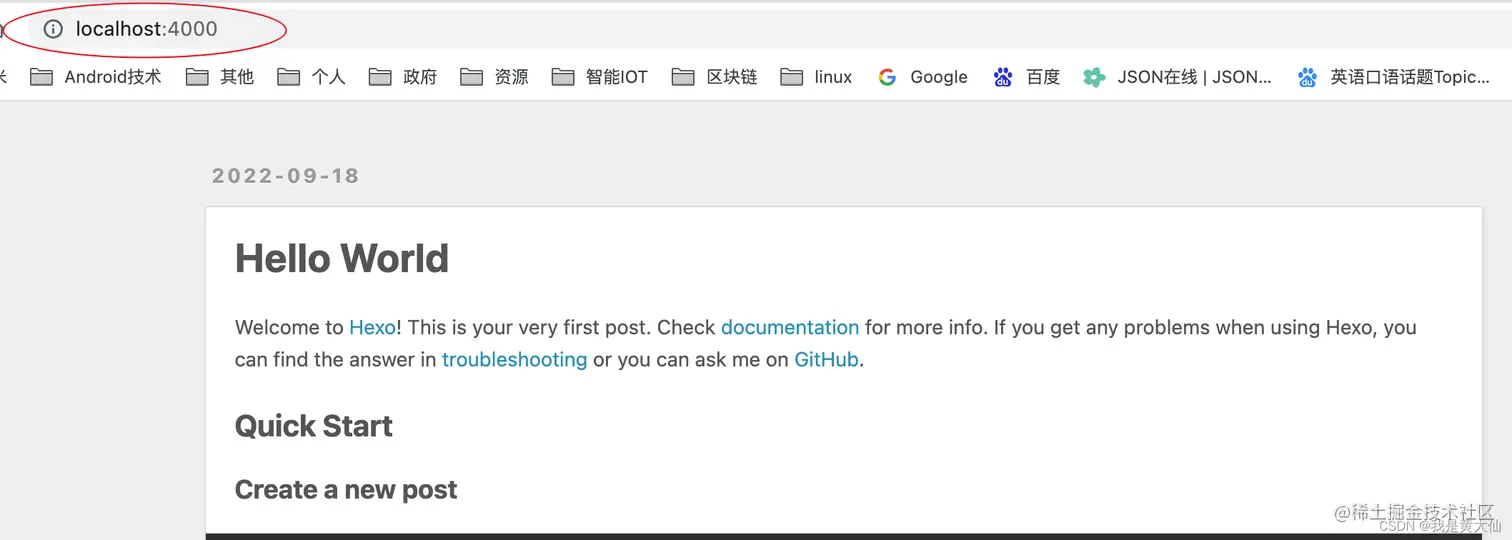The height and width of the screenshot is (540, 1512).
Task: Open the Hello World post title
Action: [x=342, y=259]
